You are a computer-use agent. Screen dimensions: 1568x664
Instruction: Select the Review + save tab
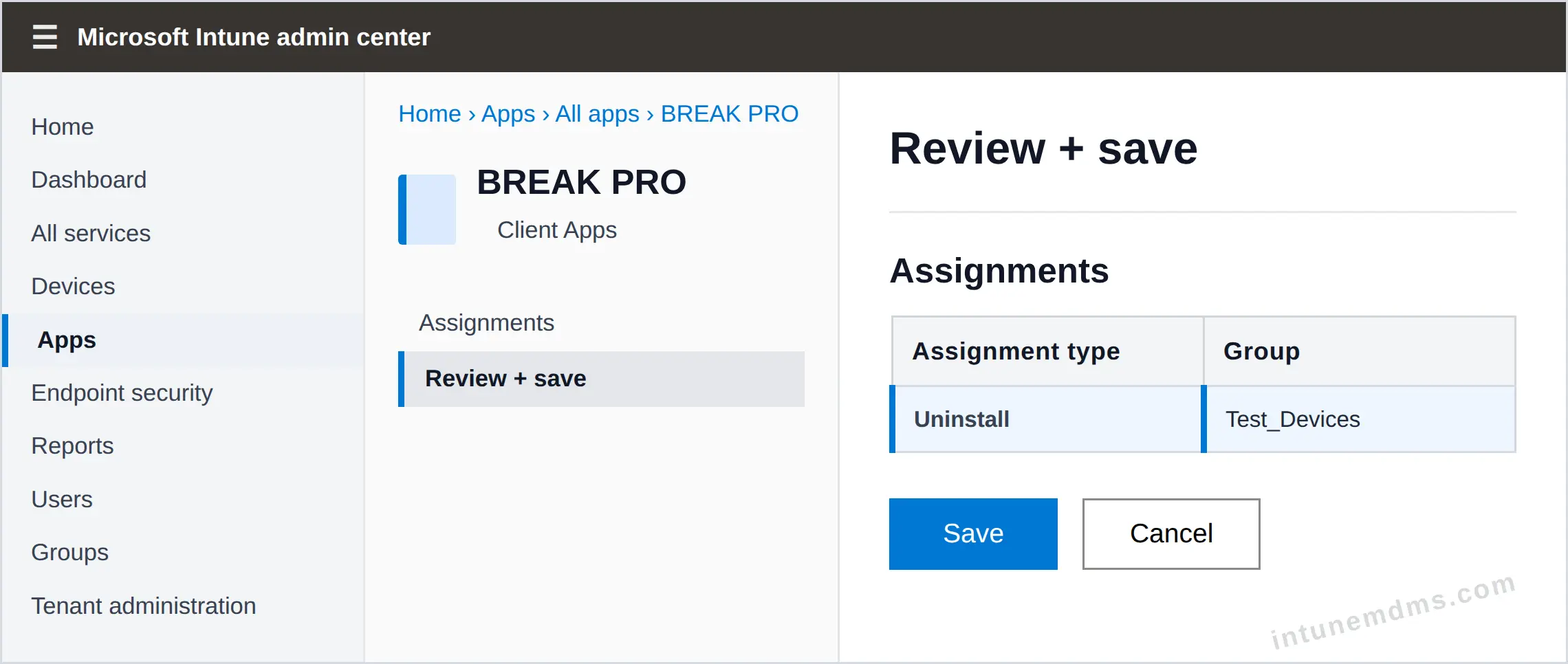pyautogui.click(x=601, y=379)
